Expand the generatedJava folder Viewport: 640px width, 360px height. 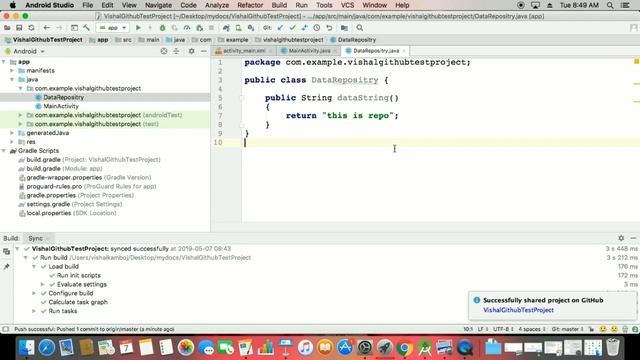point(12,133)
